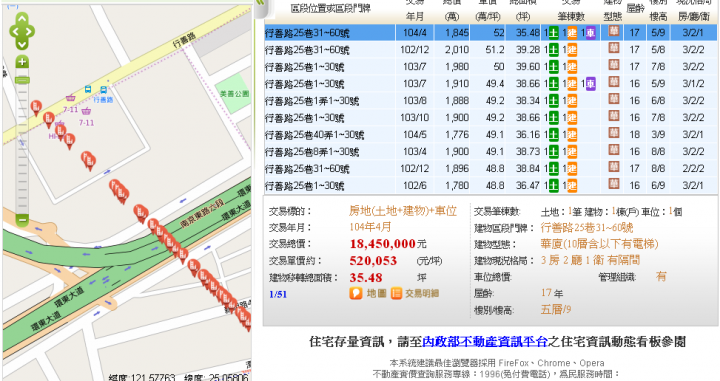Click the 華廈(10層含以下有電梯) building type text

(x=599, y=244)
